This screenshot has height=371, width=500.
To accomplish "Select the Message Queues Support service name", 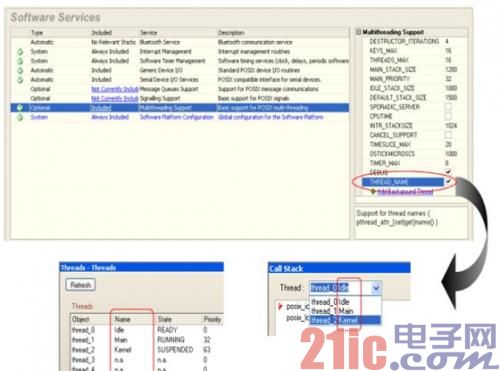I will pos(169,89).
